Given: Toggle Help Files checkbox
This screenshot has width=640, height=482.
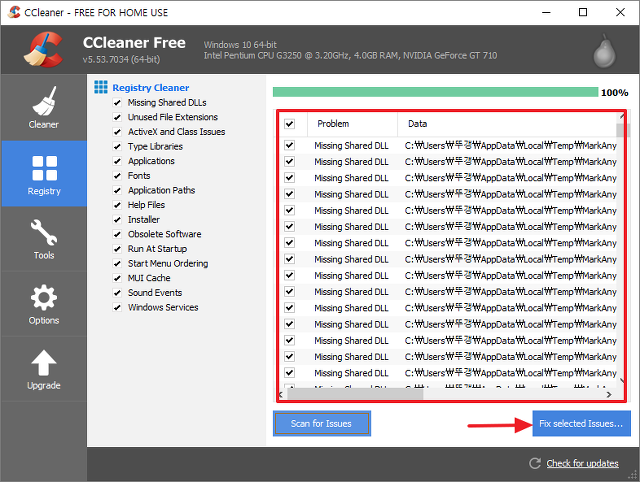Looking at the screenshot, I should coord(117,205).
